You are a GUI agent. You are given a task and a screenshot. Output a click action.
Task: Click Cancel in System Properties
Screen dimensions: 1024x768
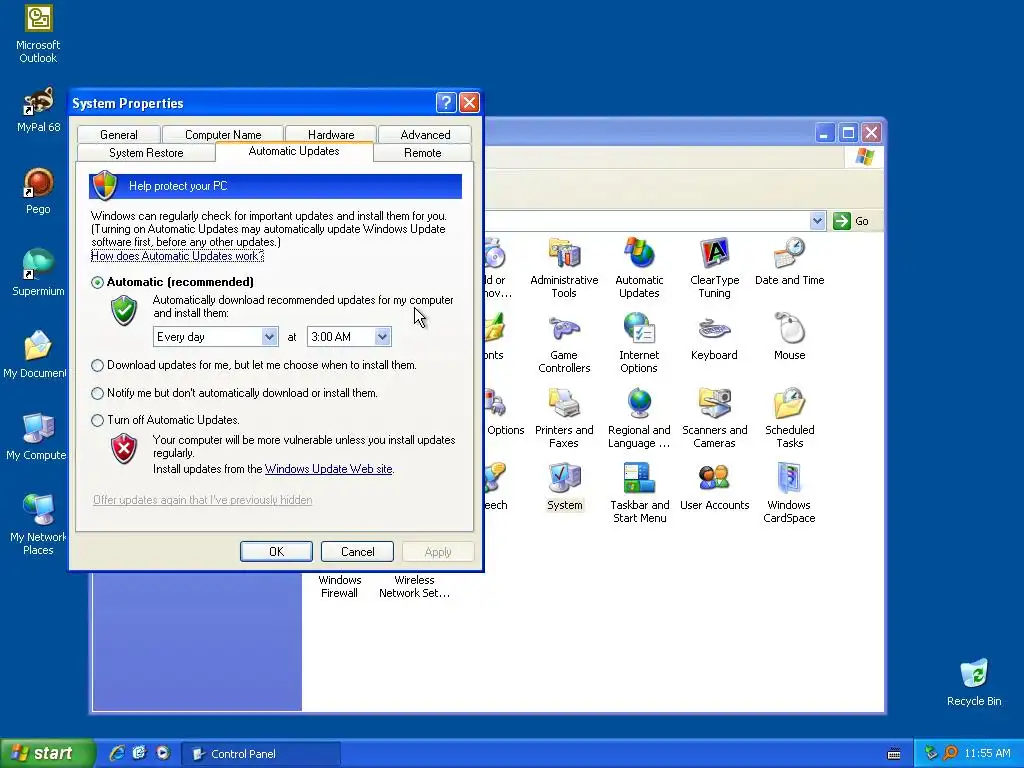point(357,552)
